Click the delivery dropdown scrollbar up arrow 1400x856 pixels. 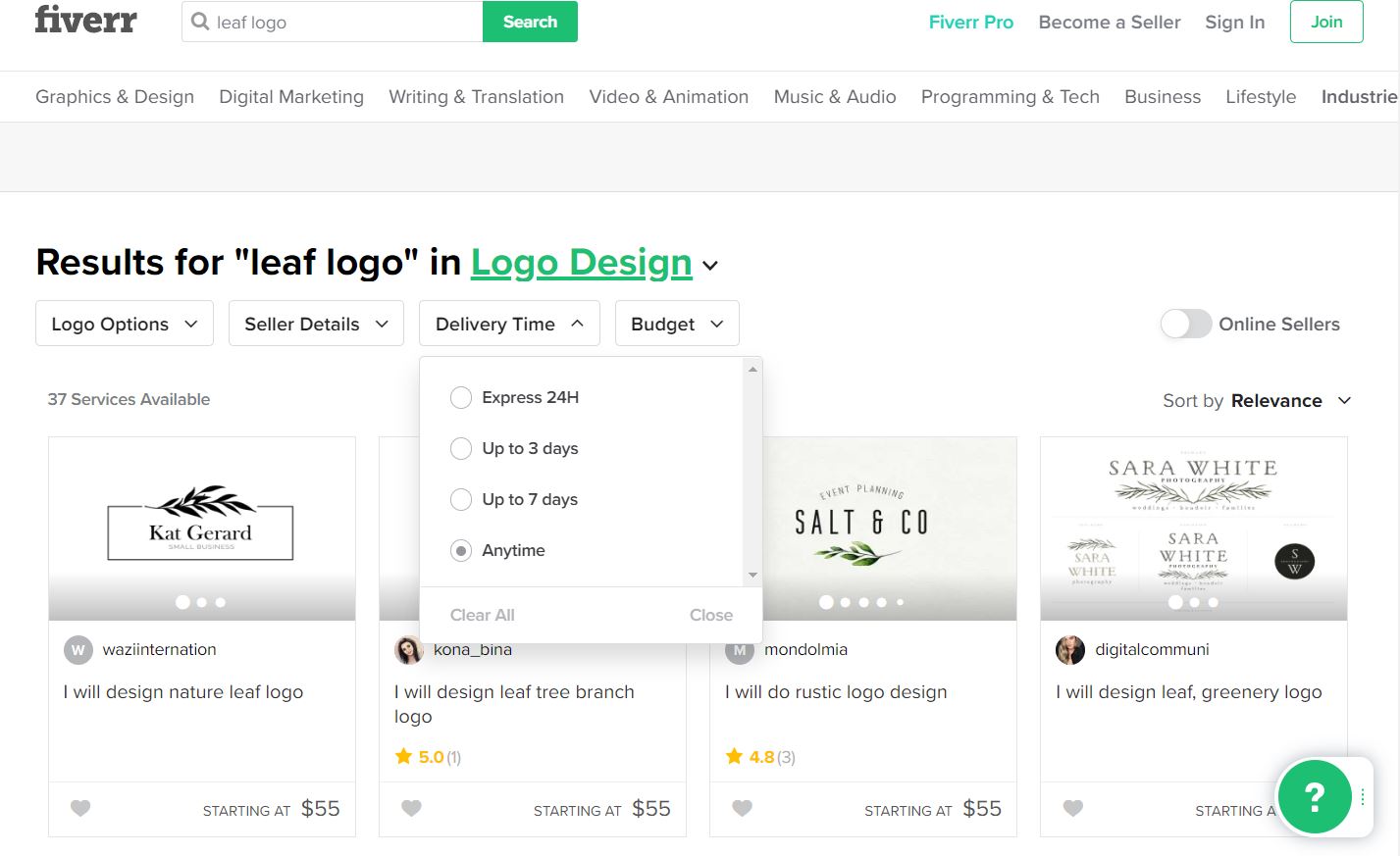pos(752,369)
